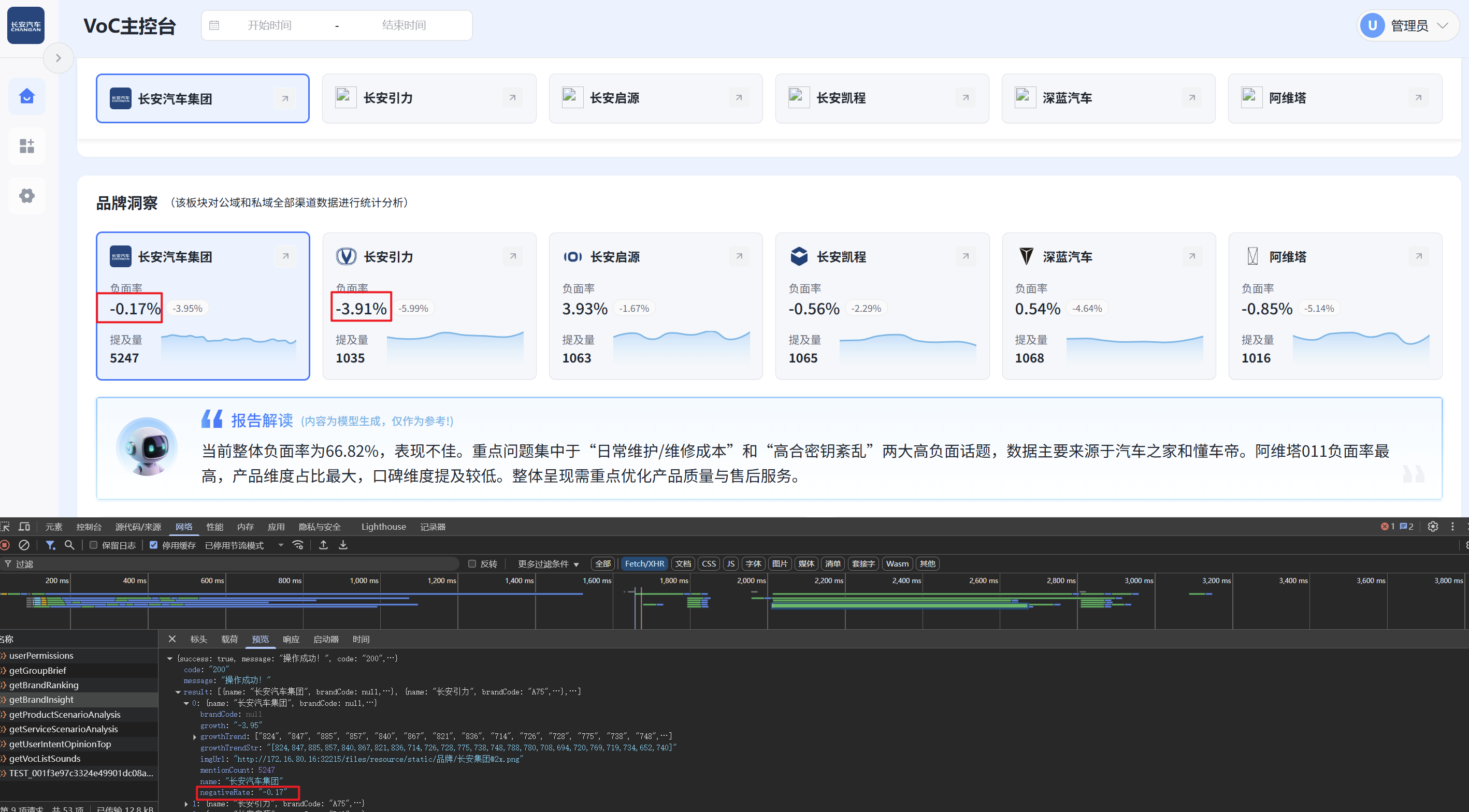This screenshot has width=1469, height=812.
Task: Click the calendar icon in date range picker
Action: [214, 25]
